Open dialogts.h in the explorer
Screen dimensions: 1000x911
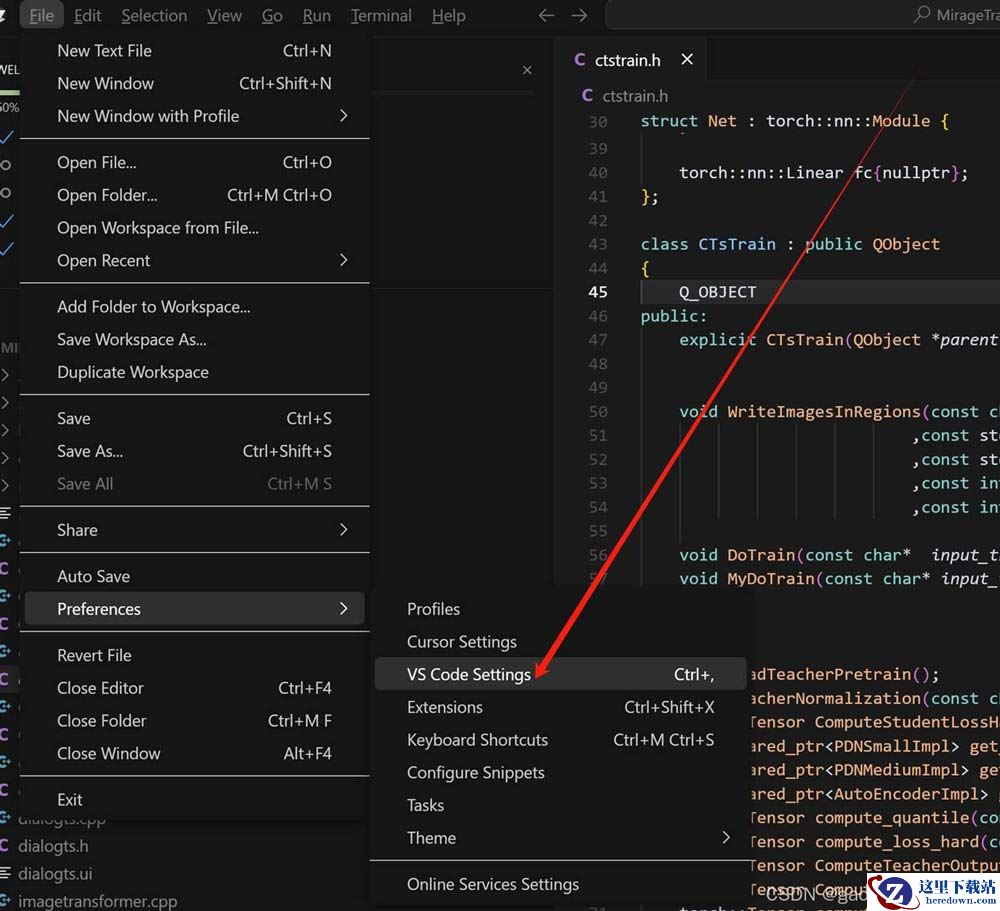click(x=53, y=846)
